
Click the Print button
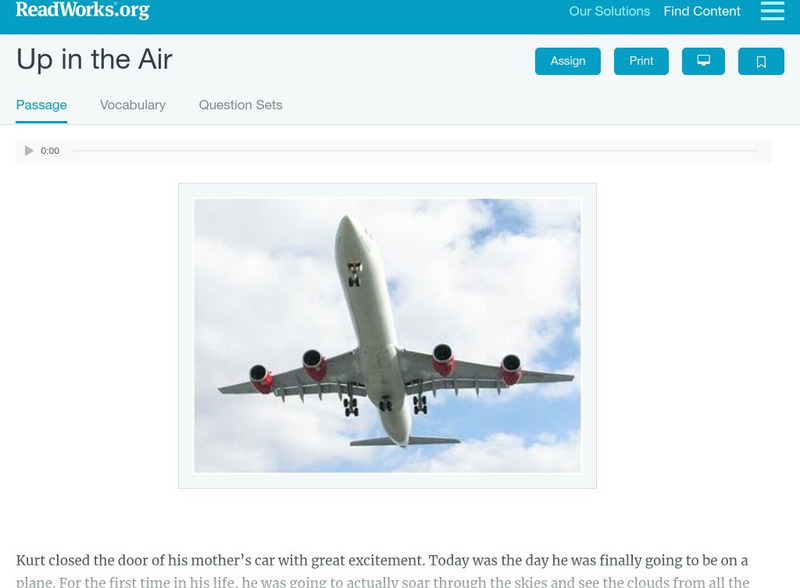point(641,61)
